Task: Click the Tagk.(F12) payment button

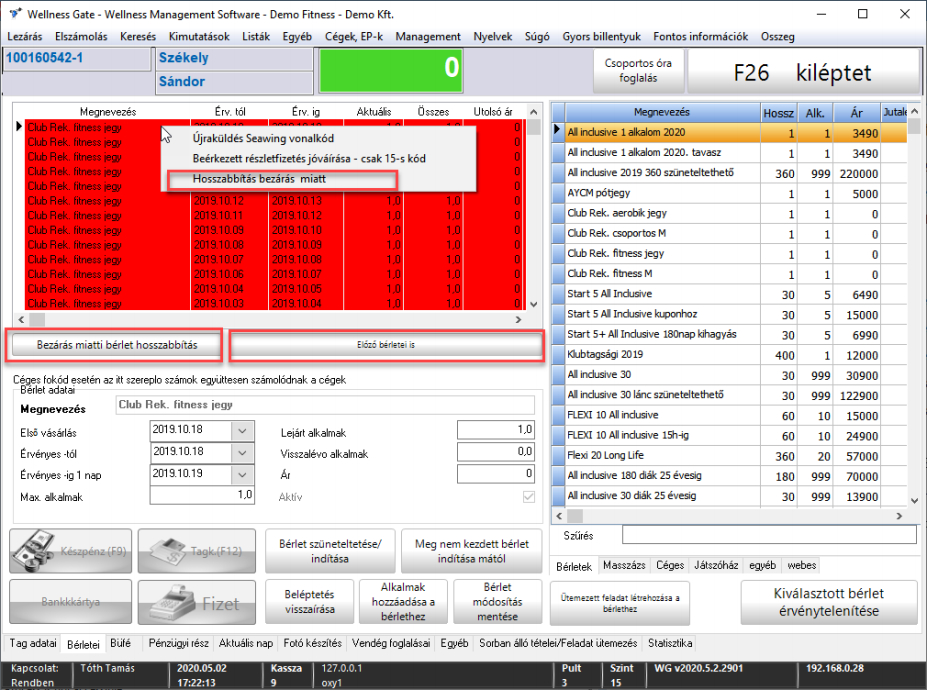Action: coord(197,551)
